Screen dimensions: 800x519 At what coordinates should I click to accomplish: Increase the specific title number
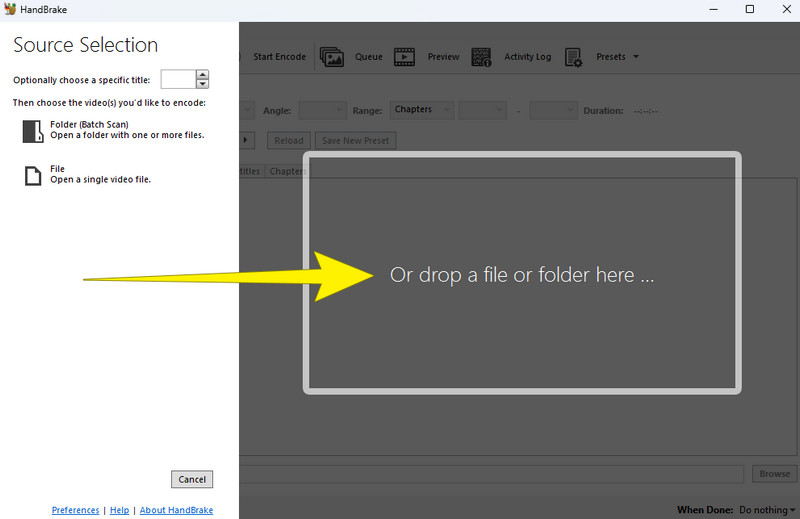click(203, 75)
